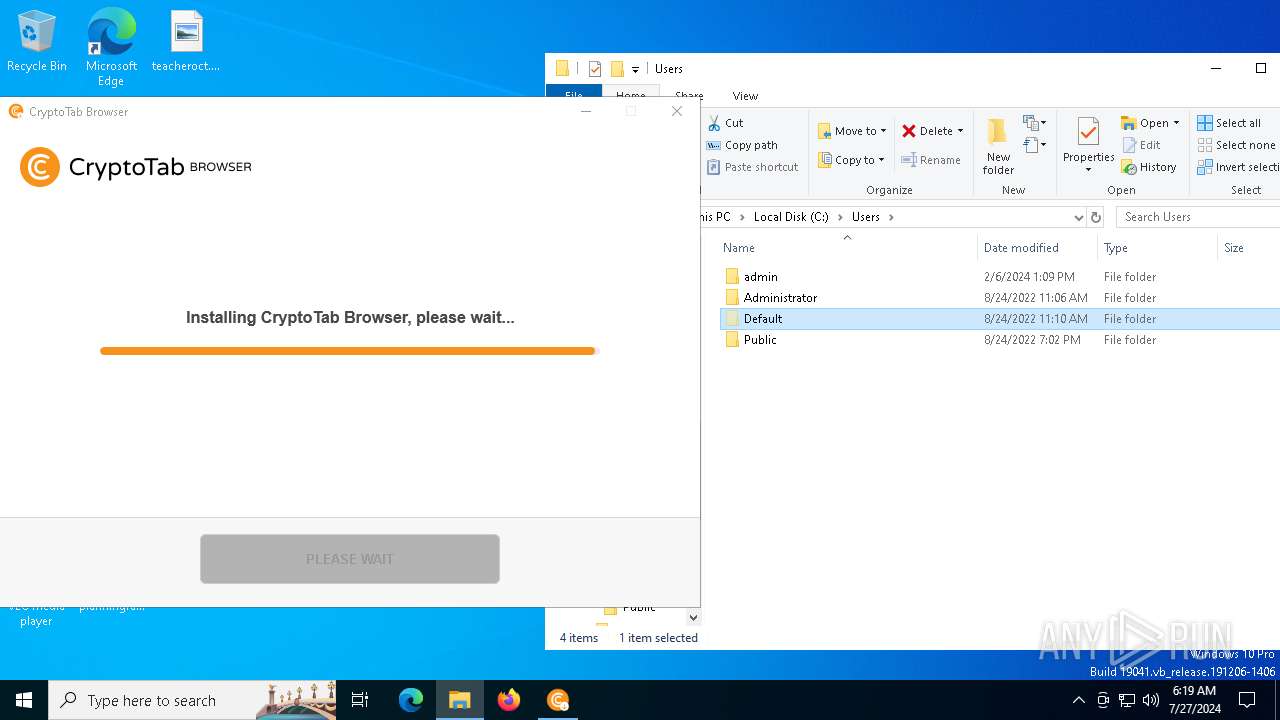Viewport: 1280px width, 720px height.
Task: Click History in the ribbon
Action: [x=1149, y=167]
